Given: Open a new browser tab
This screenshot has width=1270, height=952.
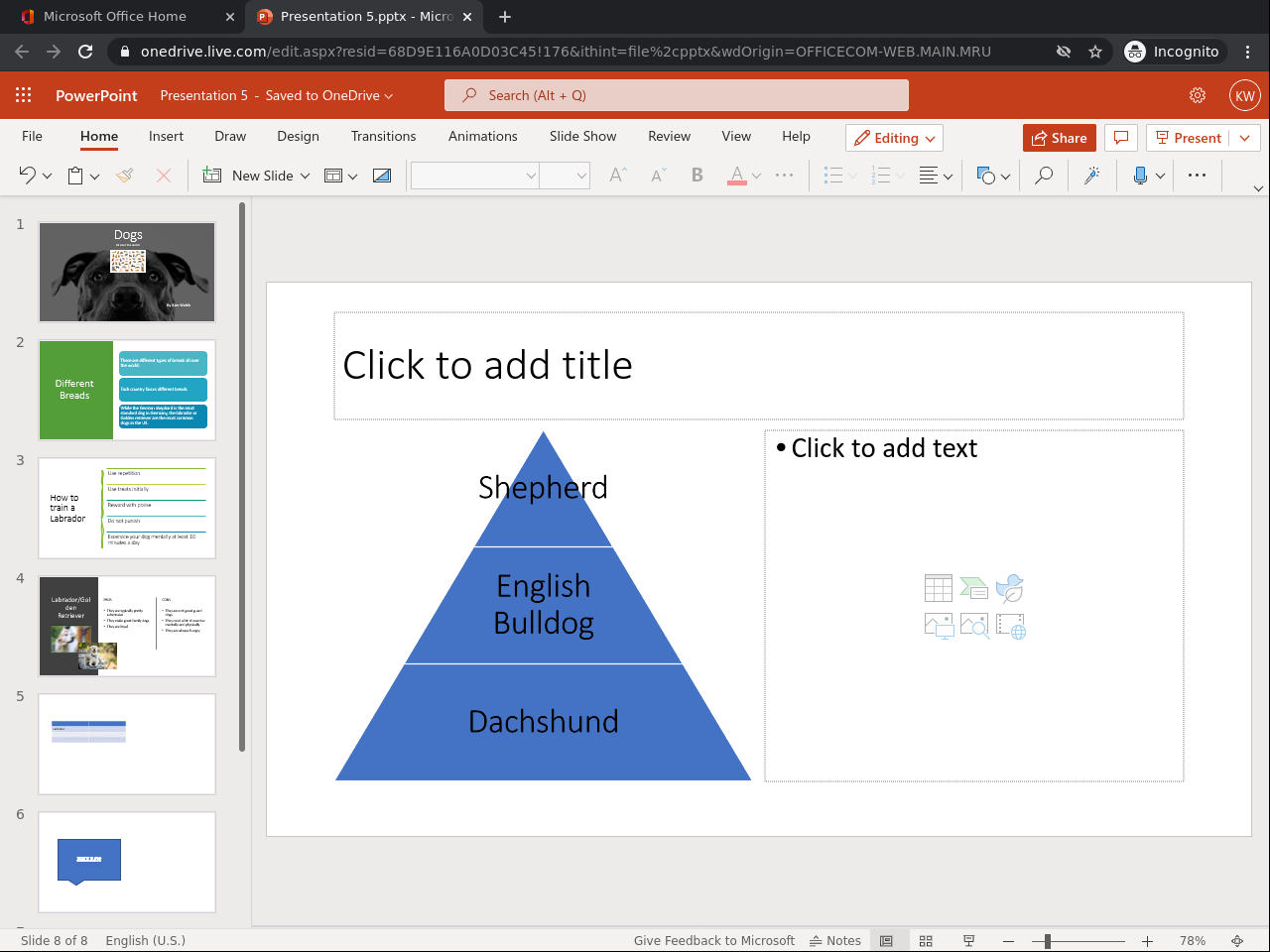Looking at the screenshot, I should click(505, 17).
